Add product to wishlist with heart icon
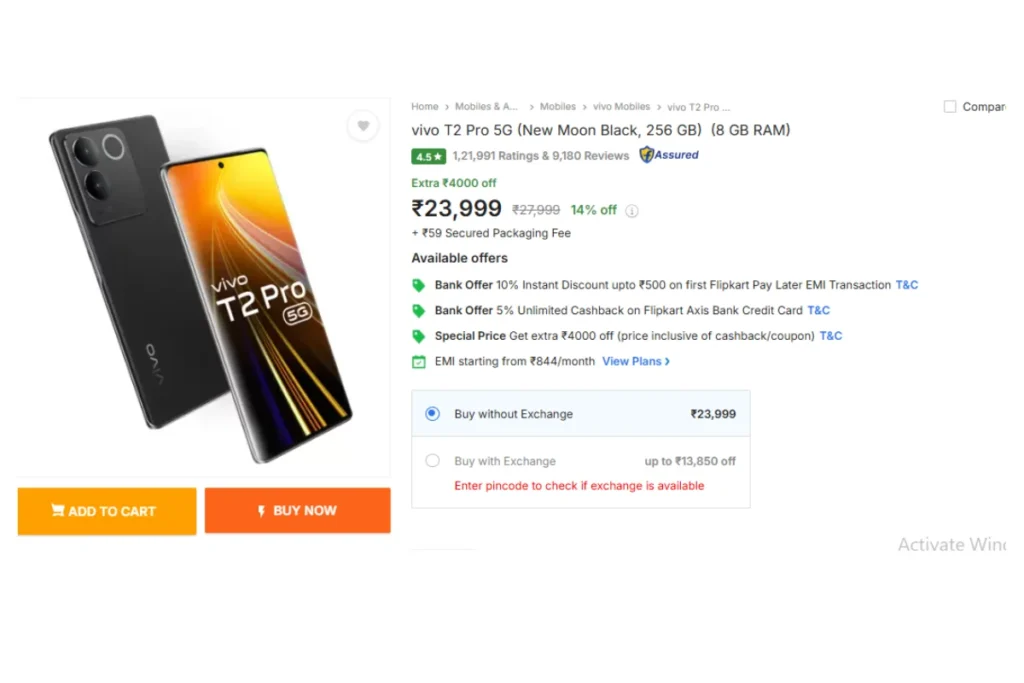 pyautogui.click(x=363, y=126)
